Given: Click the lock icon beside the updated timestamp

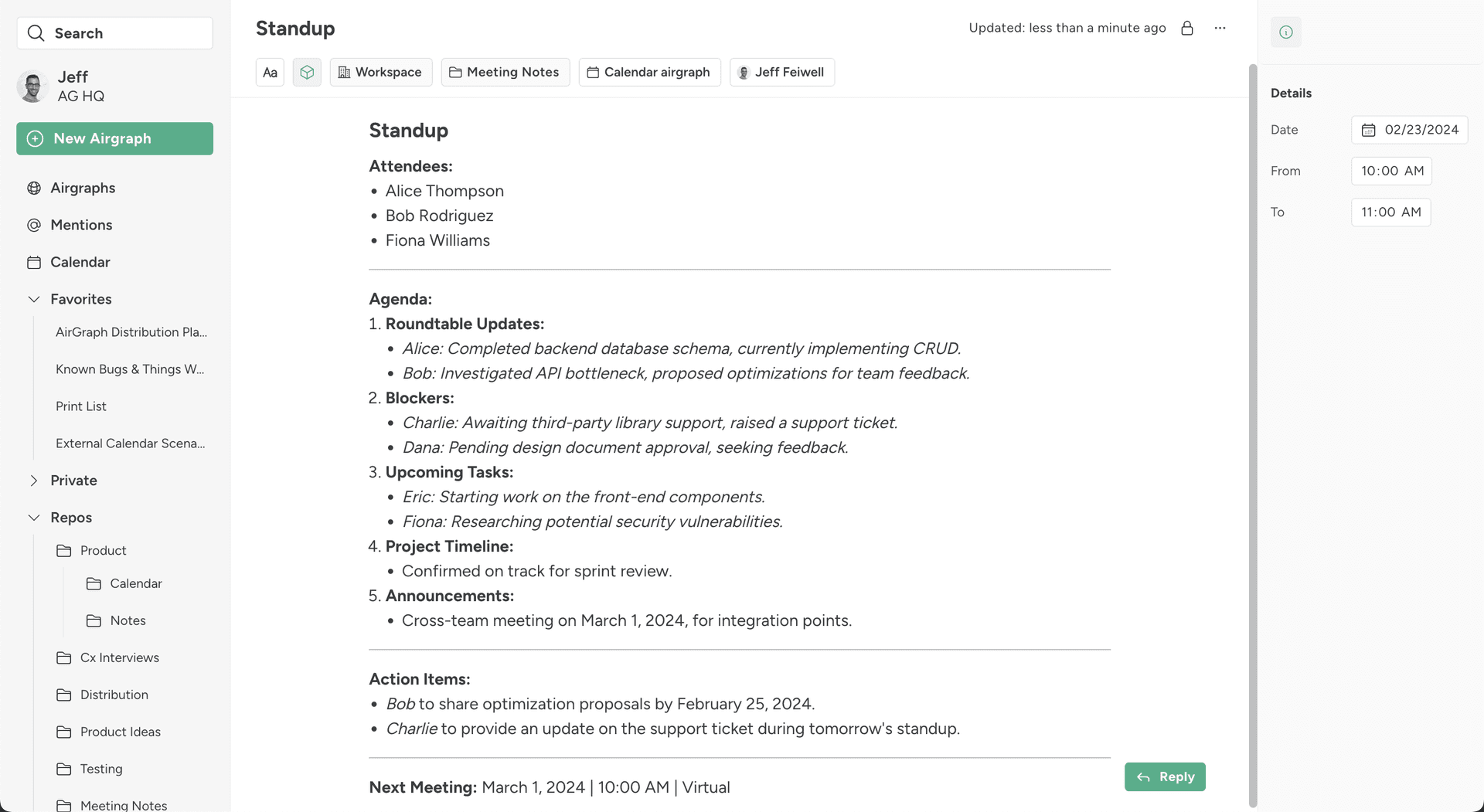Looking at the screenshot, I should point(1187,29).
